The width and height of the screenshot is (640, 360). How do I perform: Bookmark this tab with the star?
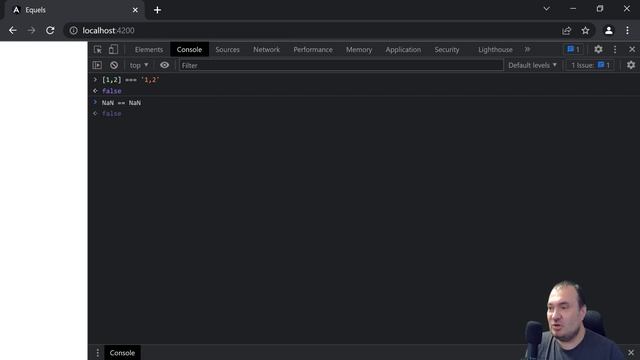click(585, 31)
